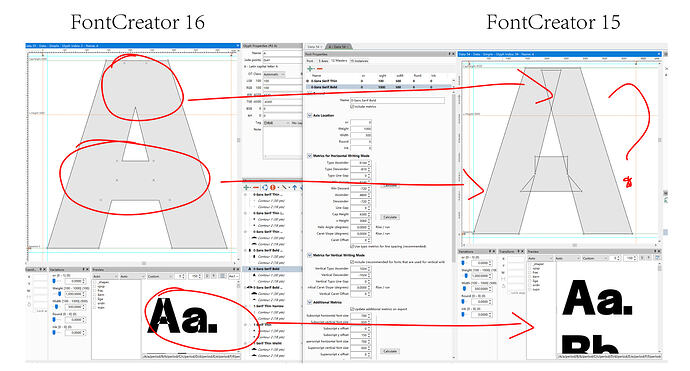Click the blue up arrow above the layer tree

tap(295, 187)
